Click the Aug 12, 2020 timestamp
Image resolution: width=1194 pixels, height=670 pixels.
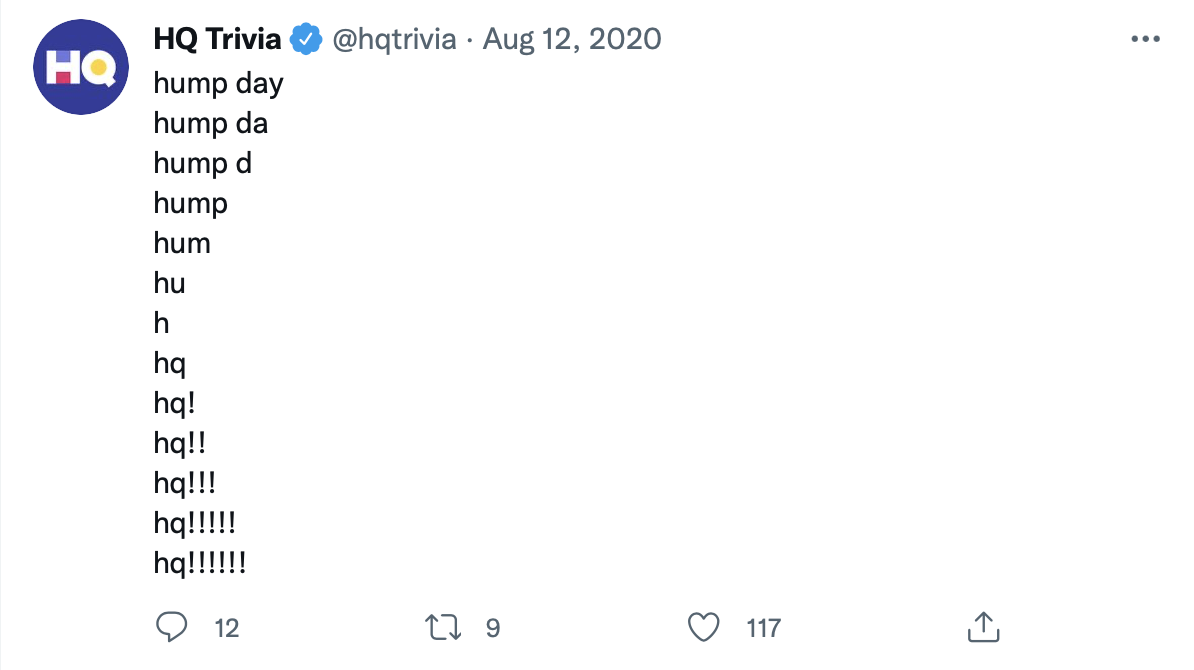572,39
